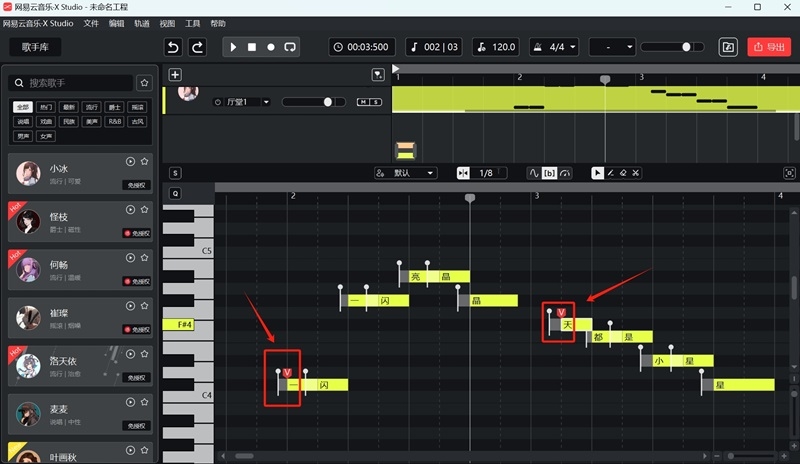Image resolution: width=800 pixels, height=464 pixels.
Task: Preview singer 怪枝 voice
Action: (131, 210)
